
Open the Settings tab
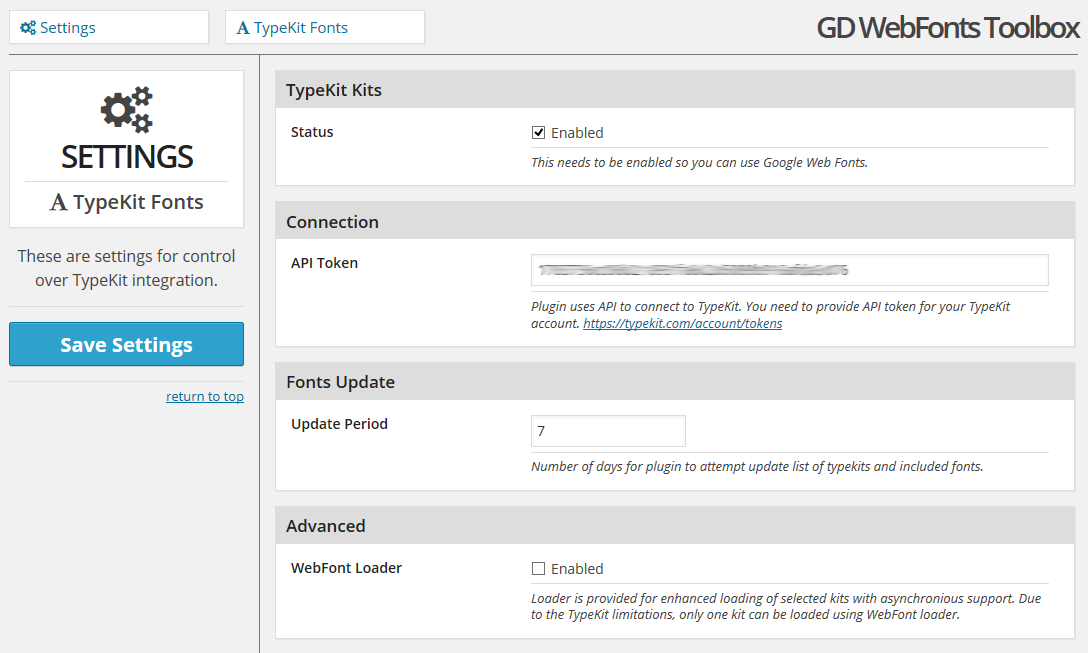coord(109,27)
